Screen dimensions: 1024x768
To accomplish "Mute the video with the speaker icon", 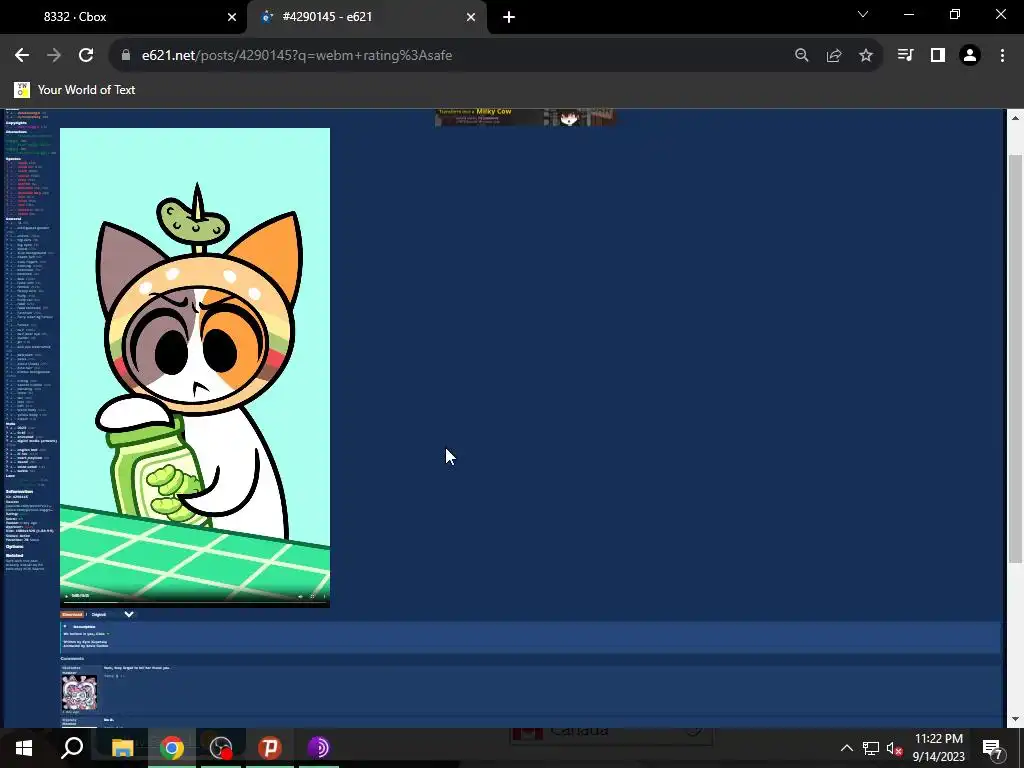I will pyautogui.click(x=300, y=596).
